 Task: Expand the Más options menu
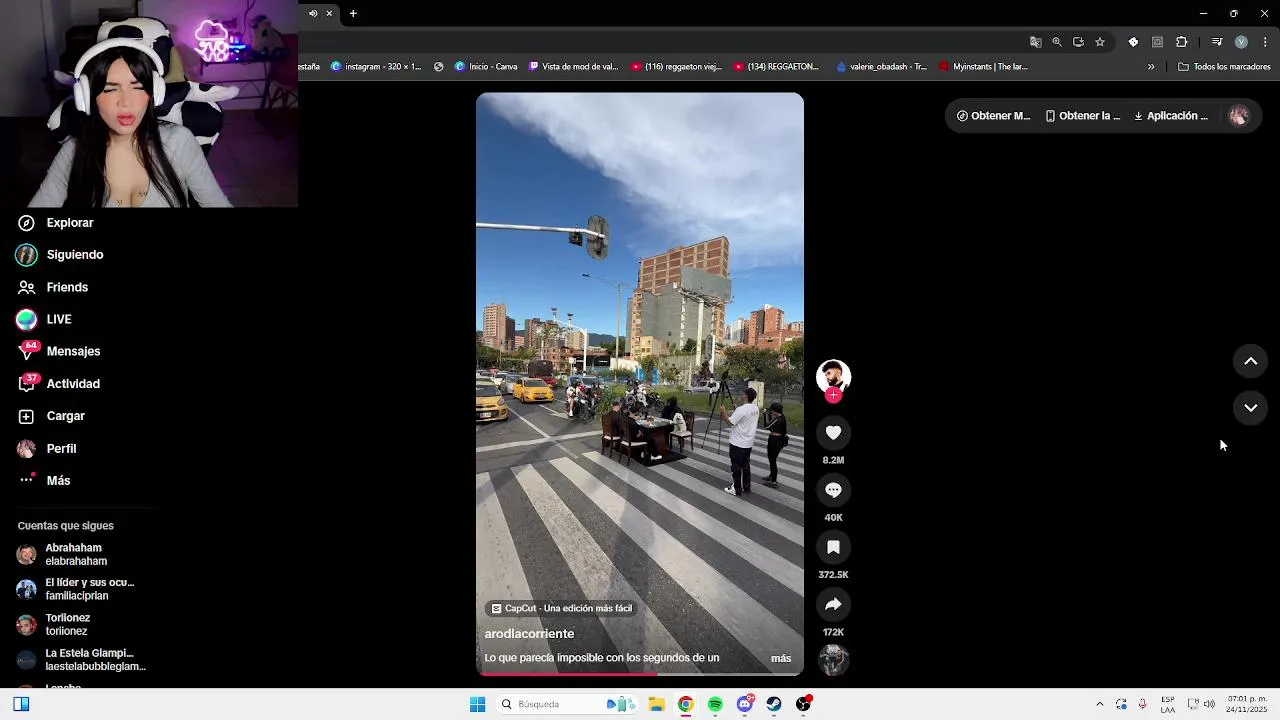point(44,481)
